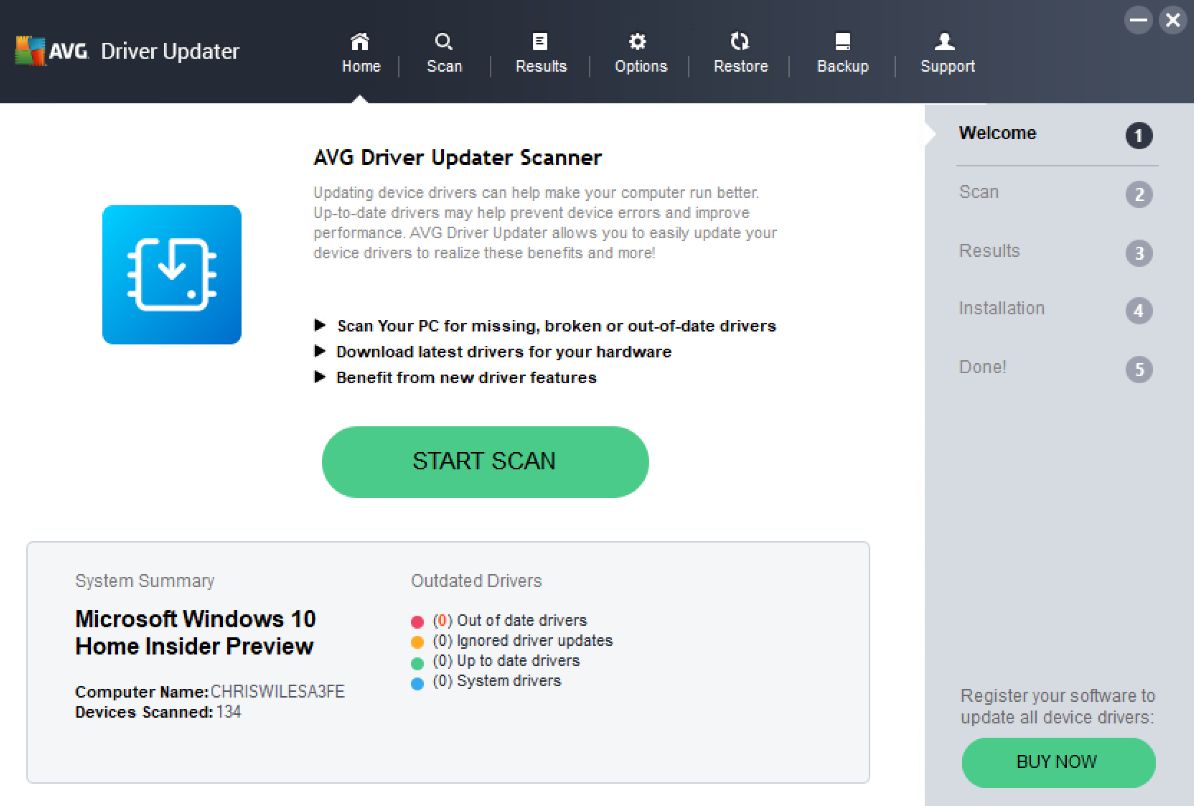Click the AVG Driver Updater Scanner heading
Image resolution: width=1194 pixels, height=806 pixels.
(458, 158)
